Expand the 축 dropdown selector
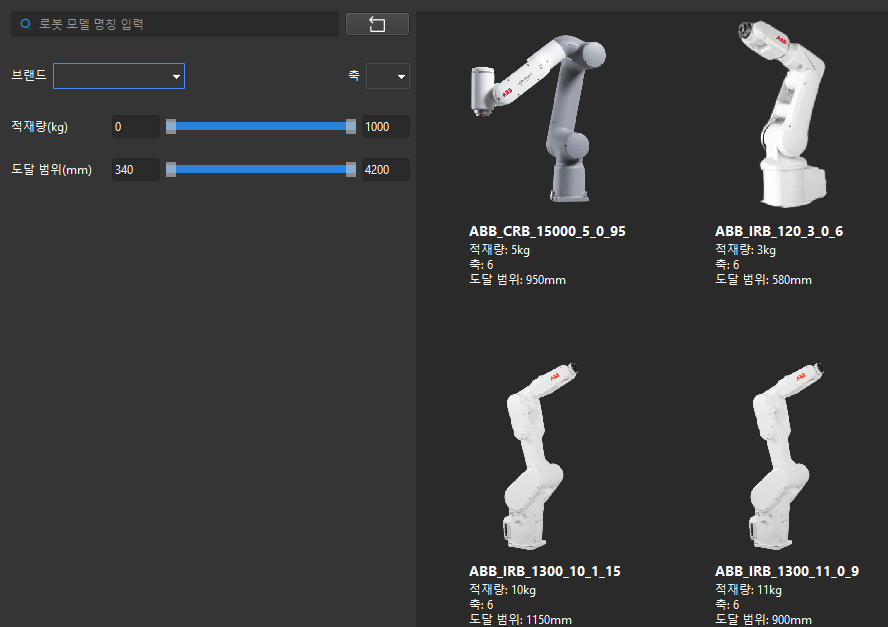 pos(388,76)
